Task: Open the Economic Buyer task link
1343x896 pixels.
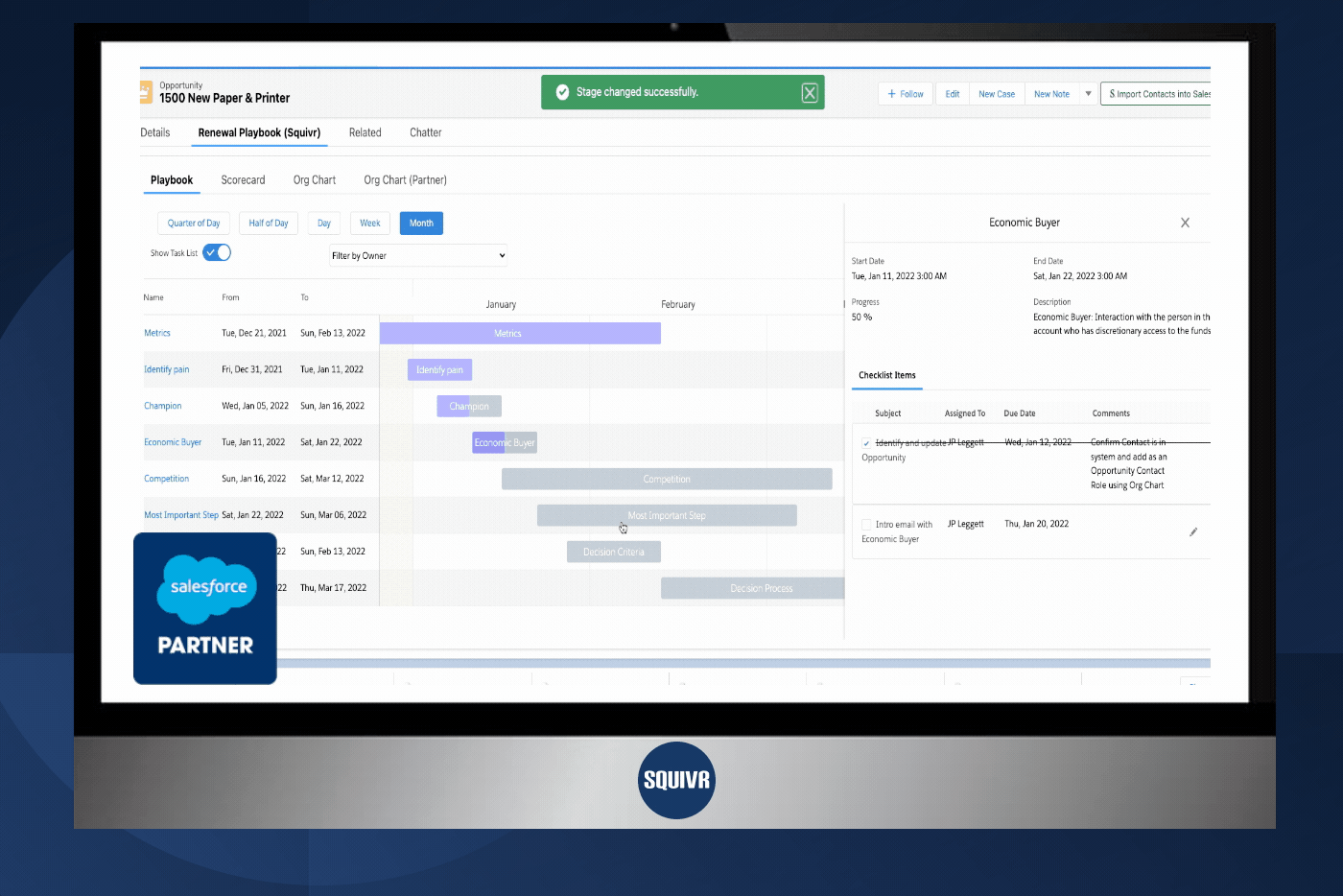Action: pos(173,442)
